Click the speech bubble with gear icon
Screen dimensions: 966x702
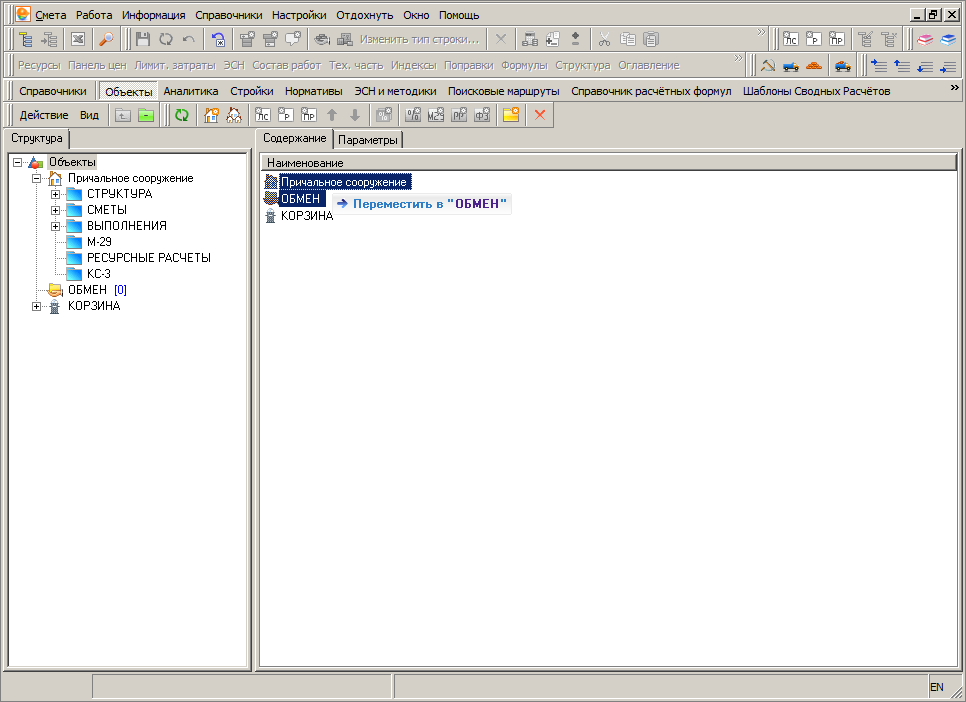click(x=293, y=39)
